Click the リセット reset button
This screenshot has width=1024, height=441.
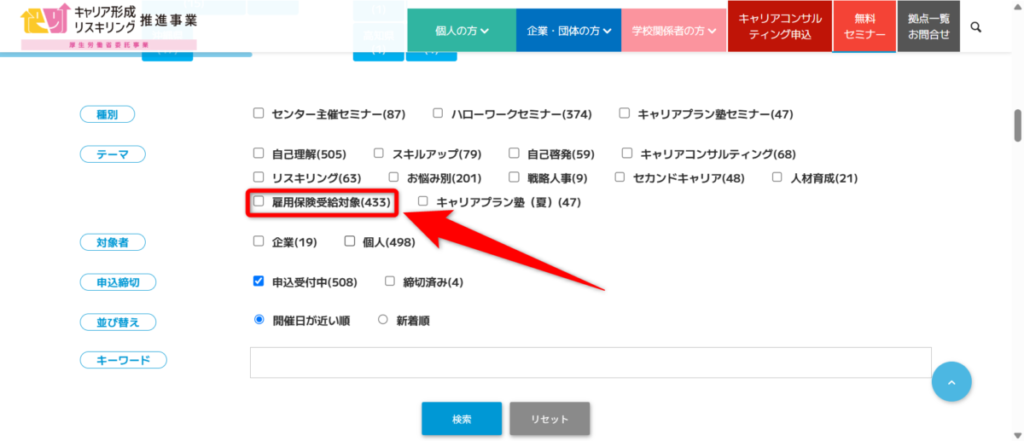pos(550,419)
